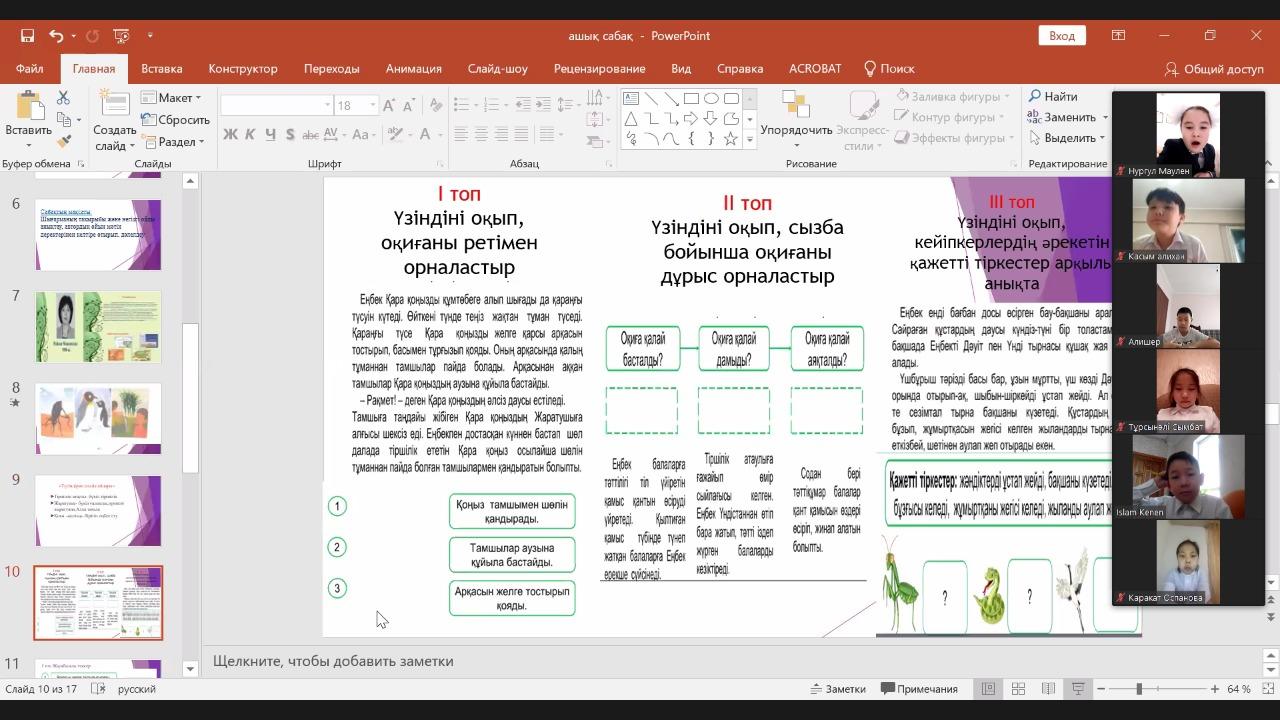Switch to Reading view icon
Image resolution: width=1280 pixels, height=720 pixels.
click(1048, 689)
